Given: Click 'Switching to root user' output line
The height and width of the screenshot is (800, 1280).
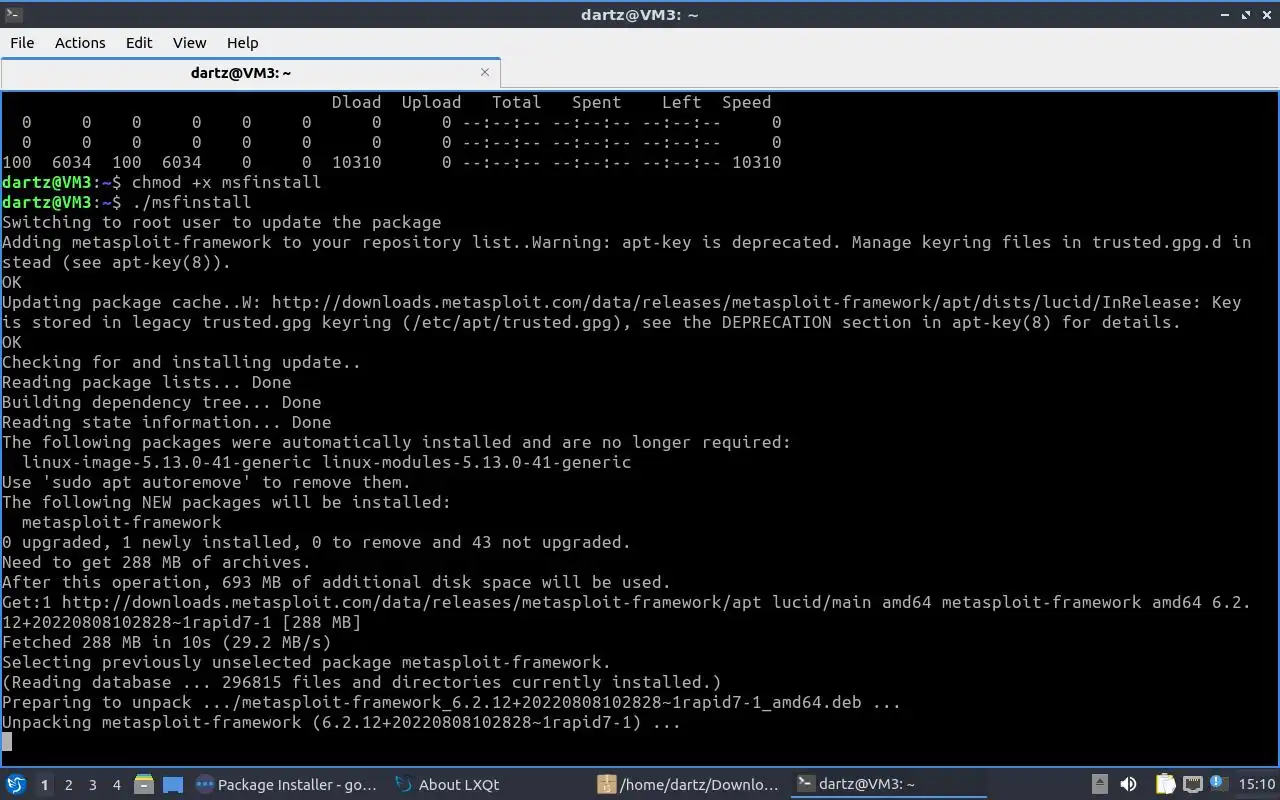Looking at the screenshot, I should click(221, 222).
